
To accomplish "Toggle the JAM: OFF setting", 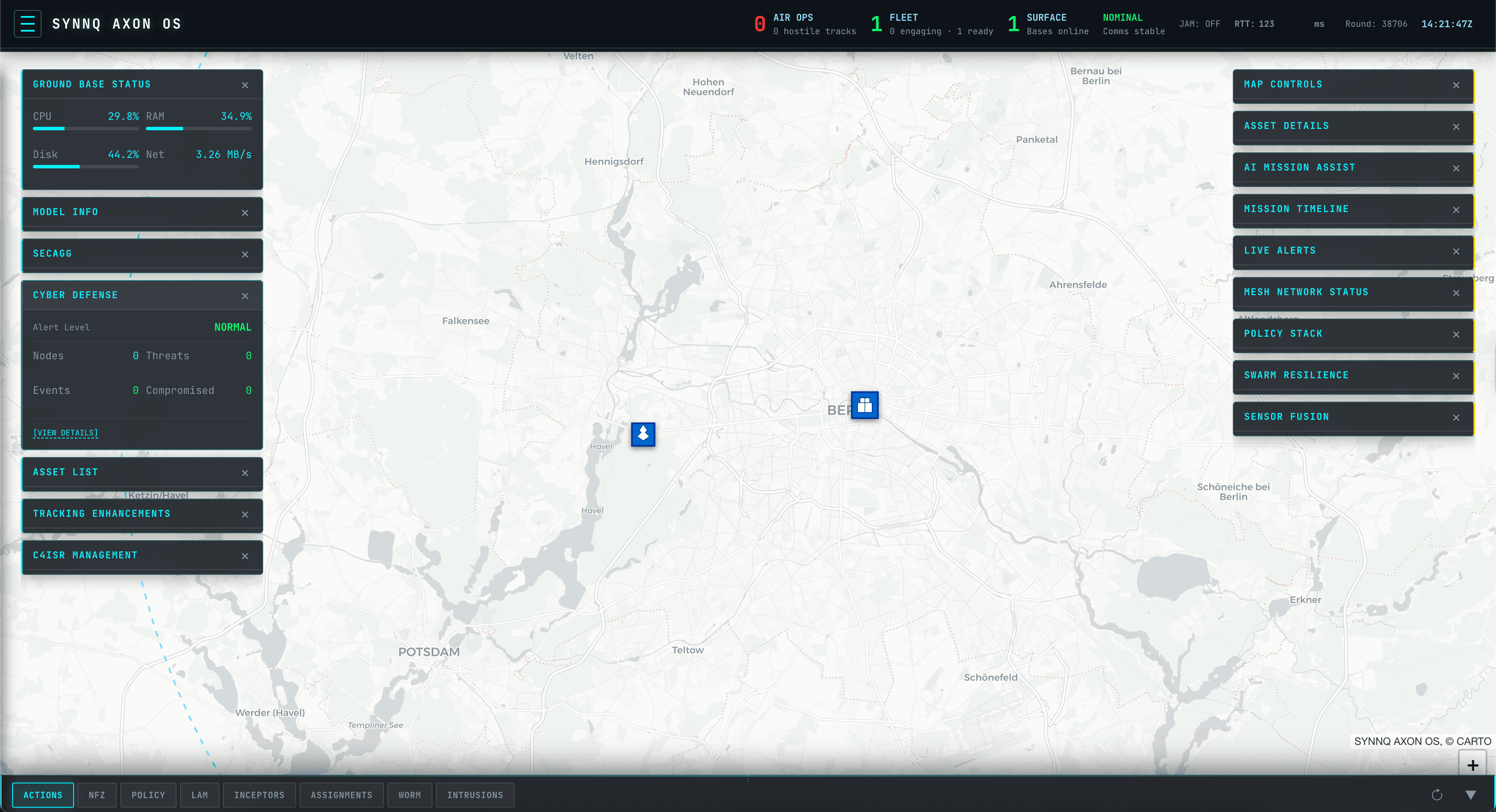I will click(1200, 24).
